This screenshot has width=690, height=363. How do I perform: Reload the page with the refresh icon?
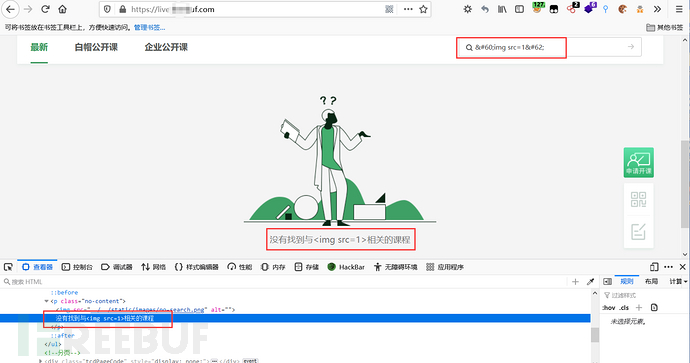(x=45, y=9)
